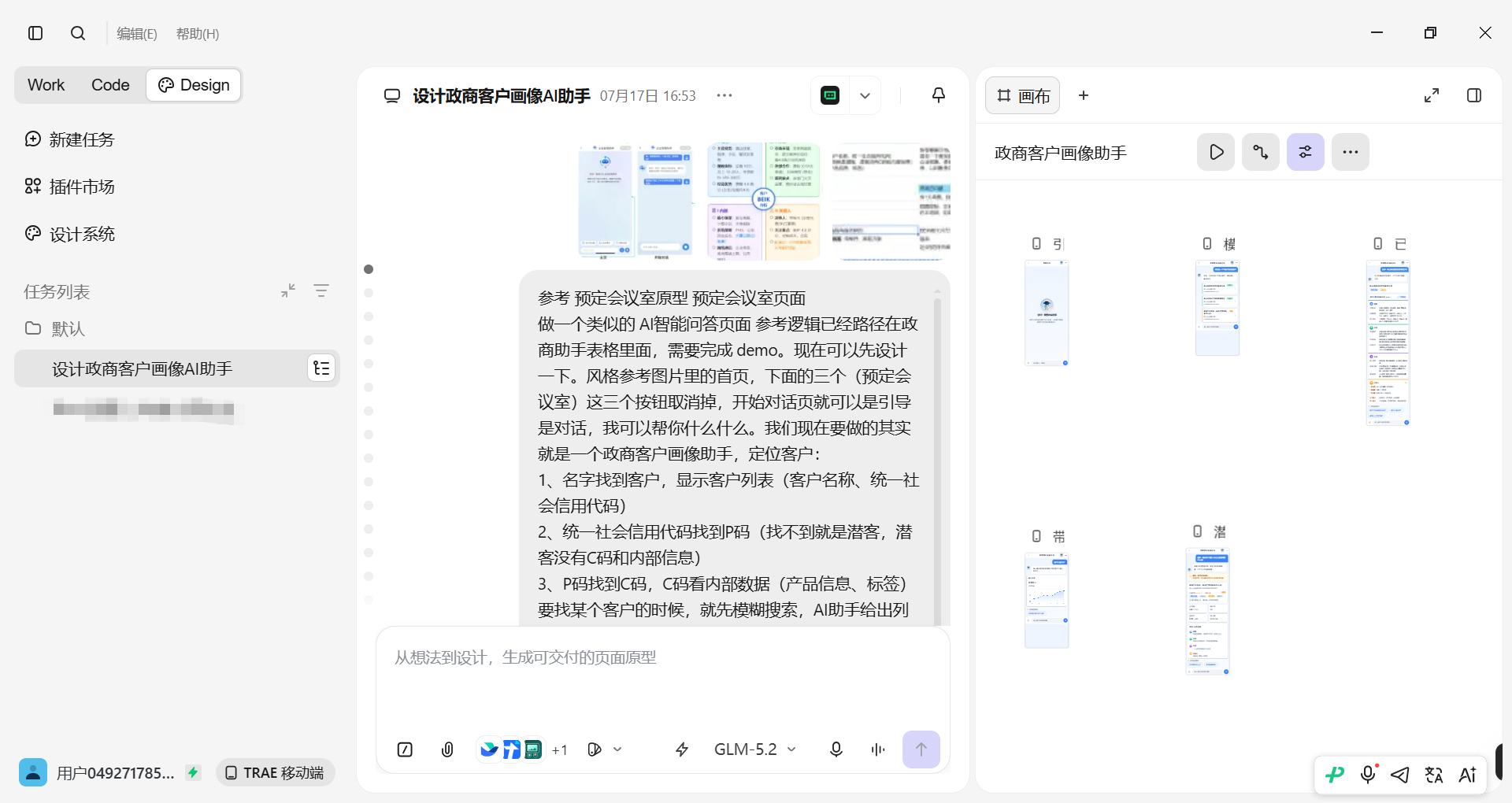Select the middle top-row canvas frame
The width and height of the screenshot is (1512, 803).
point(1217,309)
